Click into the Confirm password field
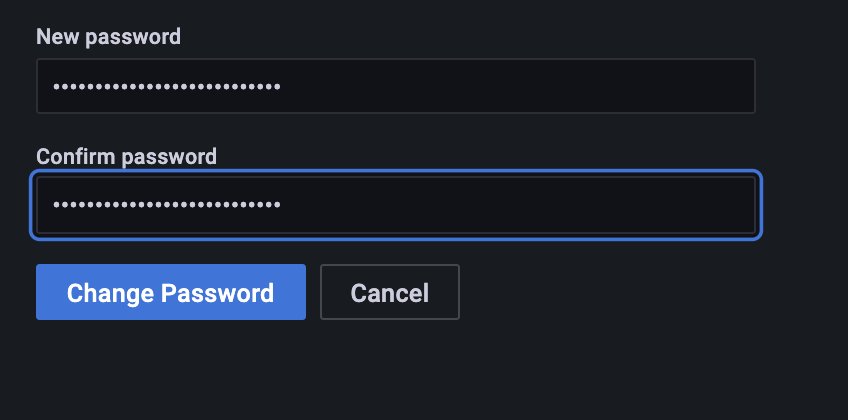The image size is (848, 420). tap(395, 205)
